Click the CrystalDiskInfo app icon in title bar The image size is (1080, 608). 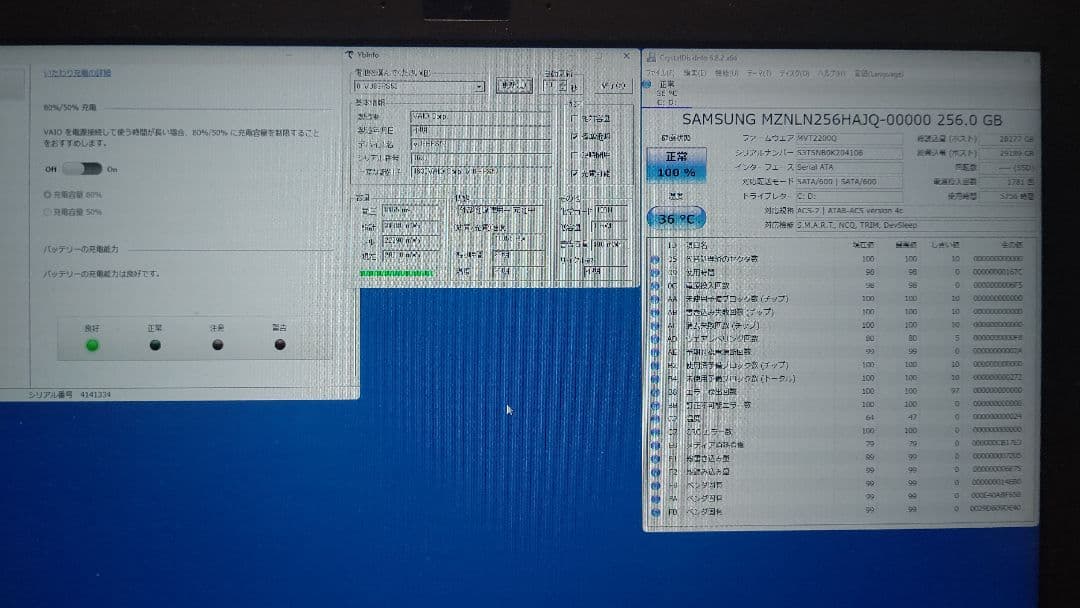pyautogui.click(x=650, y=60)
